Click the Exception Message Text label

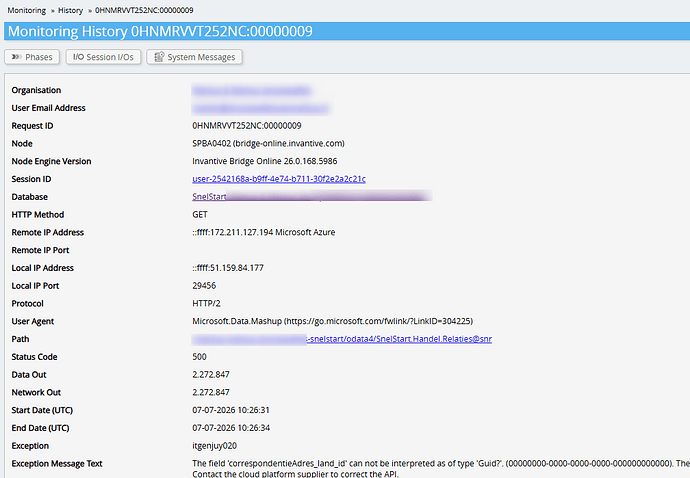[57, 463]
